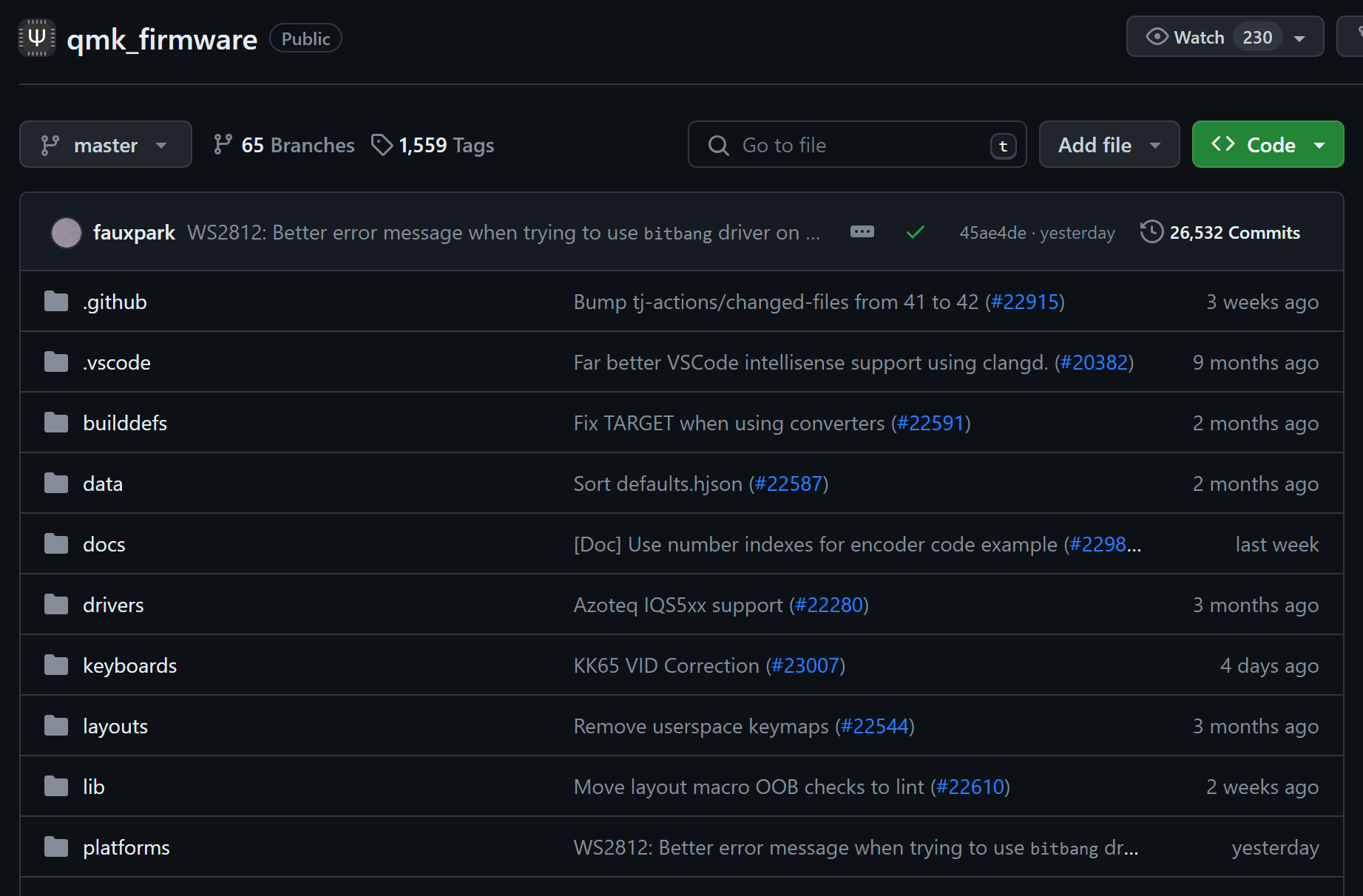Open pull request #20382 link

1094,362
